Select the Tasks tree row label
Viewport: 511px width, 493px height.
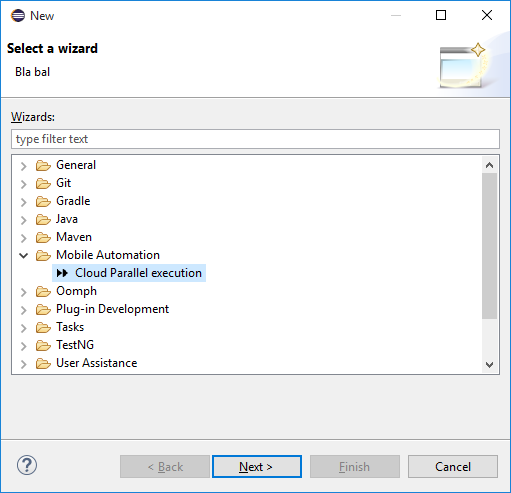pos(70,327)
